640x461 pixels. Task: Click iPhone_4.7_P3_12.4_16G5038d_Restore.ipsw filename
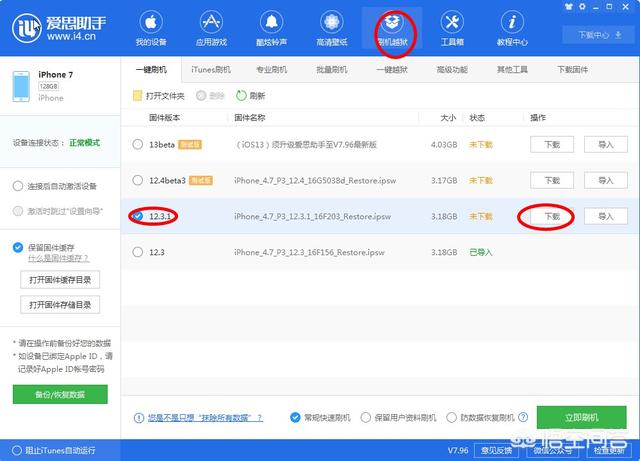click(315, 180)
